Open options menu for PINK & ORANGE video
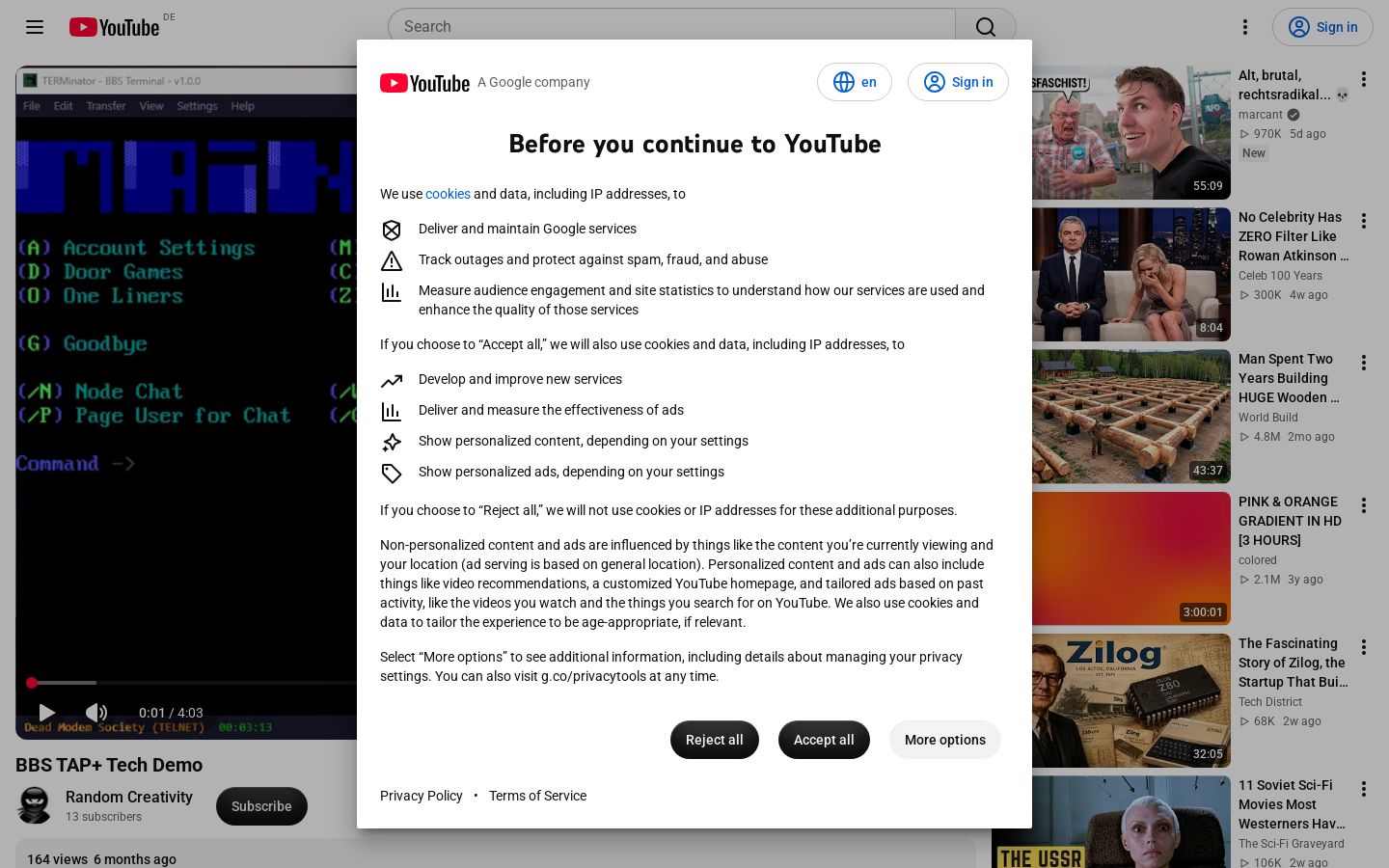Viewport: 1389px width, 868px height. pyautogui.click(x=1364, y=505)
